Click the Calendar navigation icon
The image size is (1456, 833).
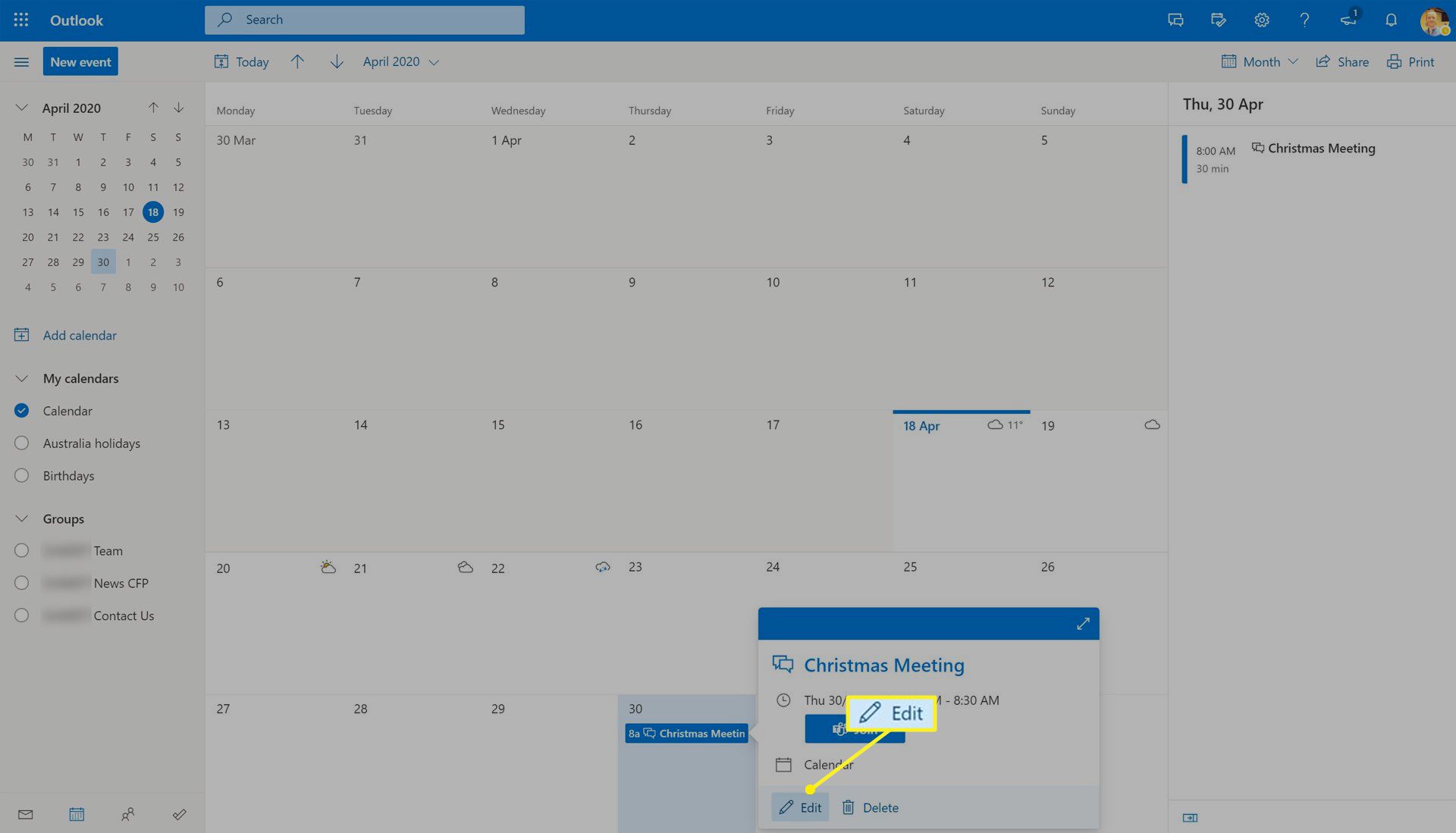(77, 814)
